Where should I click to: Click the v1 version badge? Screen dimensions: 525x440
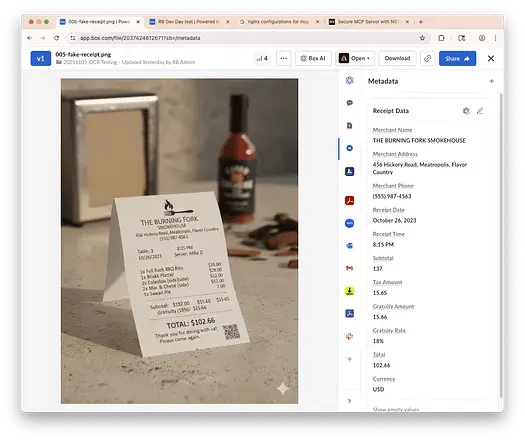click(41, 58)
